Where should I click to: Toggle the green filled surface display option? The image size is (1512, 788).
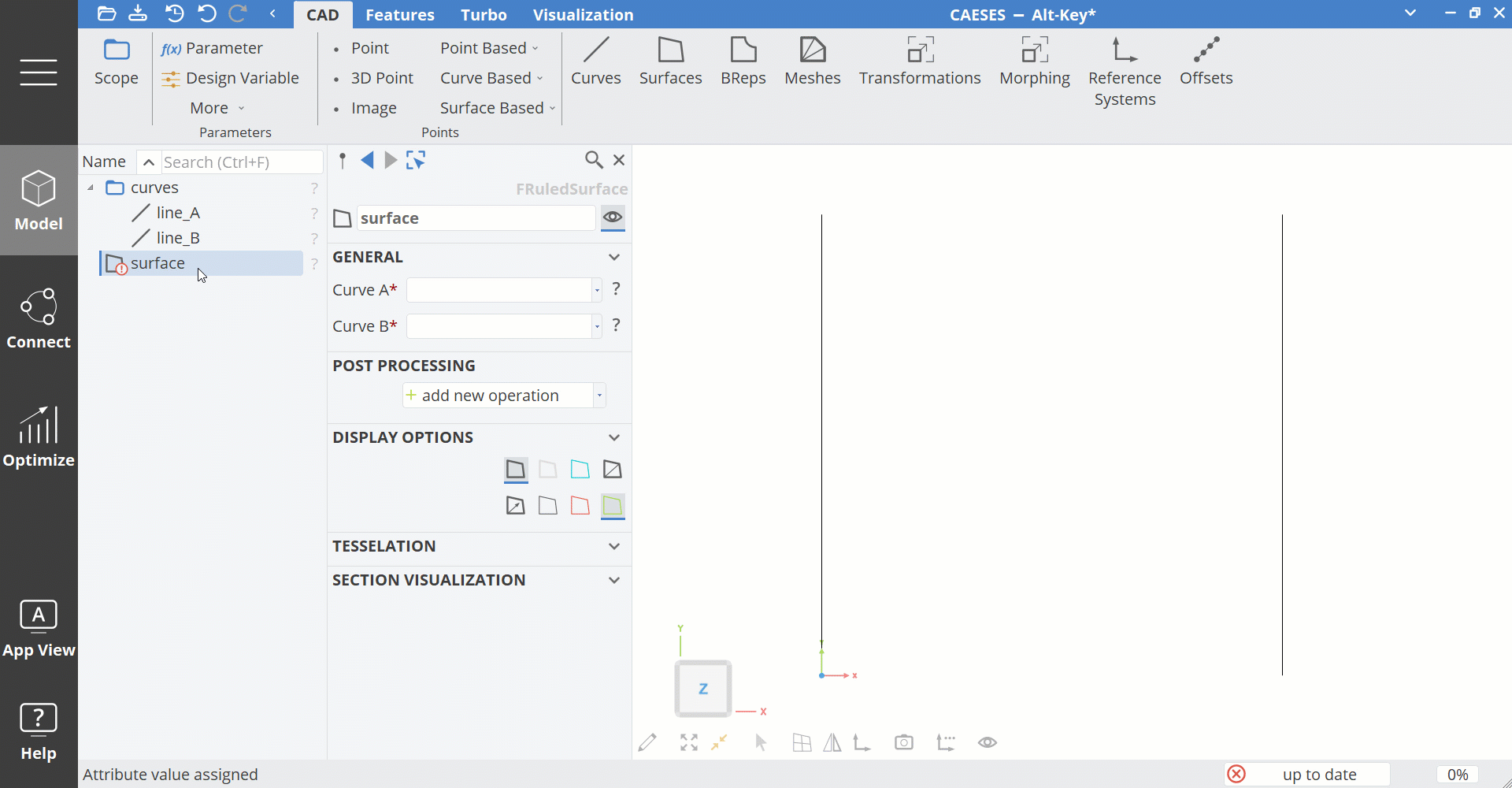[613, 506]
